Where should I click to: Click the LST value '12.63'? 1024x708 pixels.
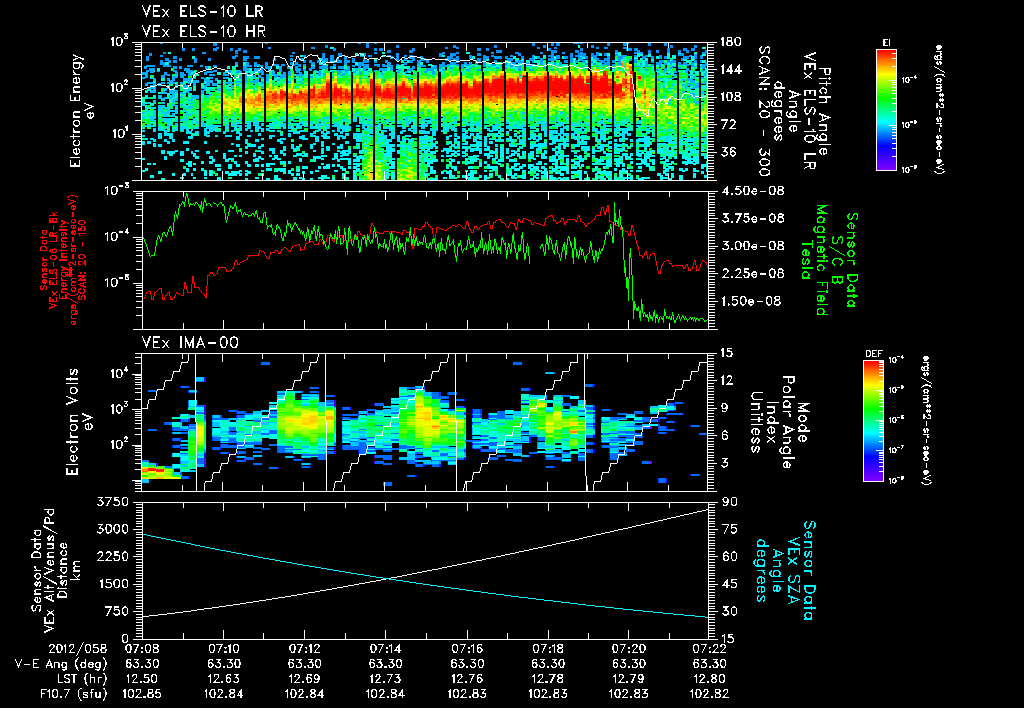[x=223, y=679]
